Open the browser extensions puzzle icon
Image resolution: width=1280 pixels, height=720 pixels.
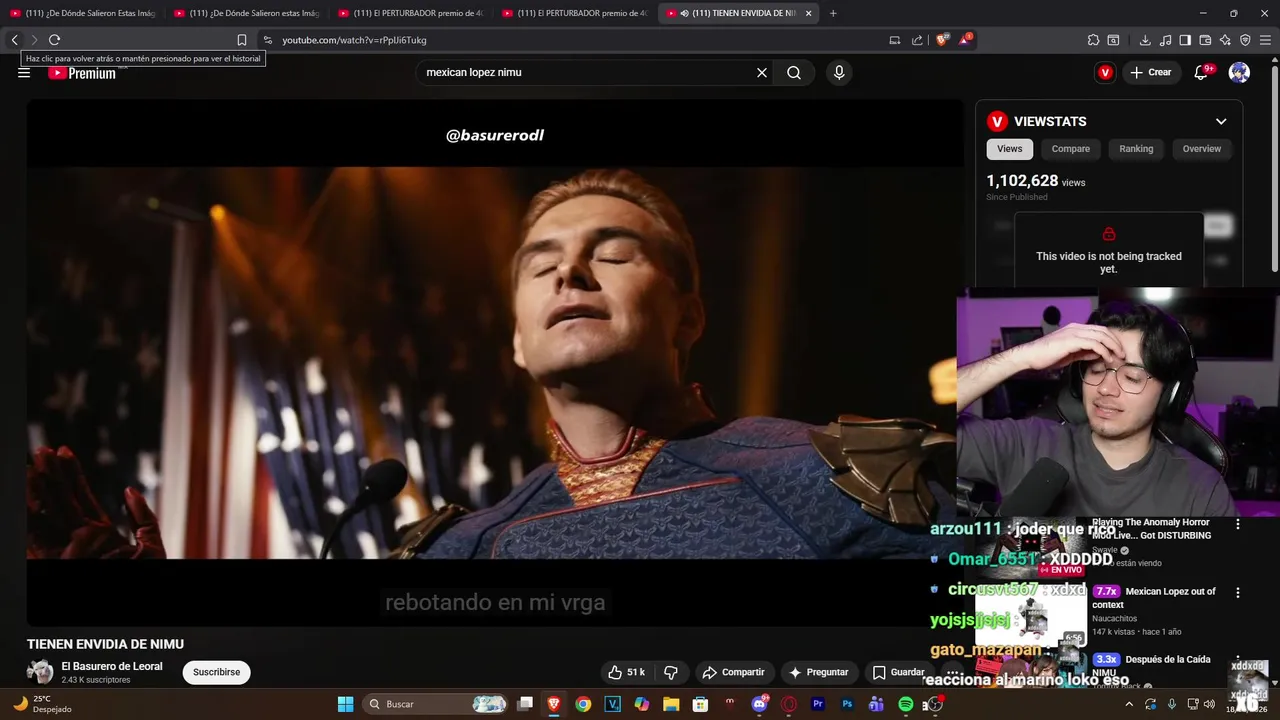click(1093, 40)
